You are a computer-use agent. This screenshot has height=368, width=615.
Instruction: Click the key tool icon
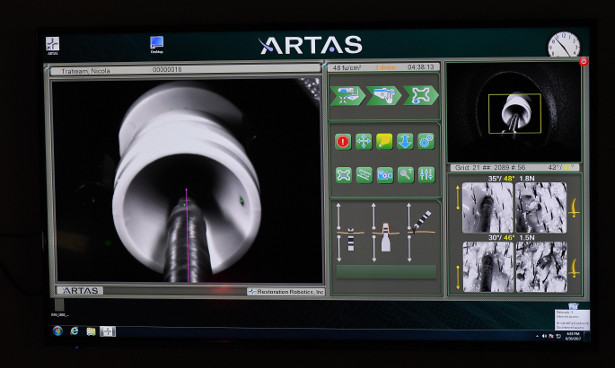tap(406, 175)
